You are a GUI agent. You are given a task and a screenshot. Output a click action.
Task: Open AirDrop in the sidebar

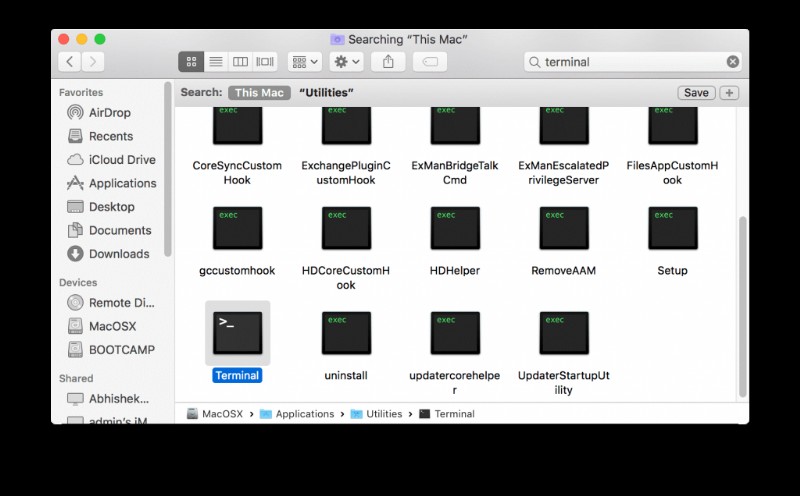tap(99, 112)
